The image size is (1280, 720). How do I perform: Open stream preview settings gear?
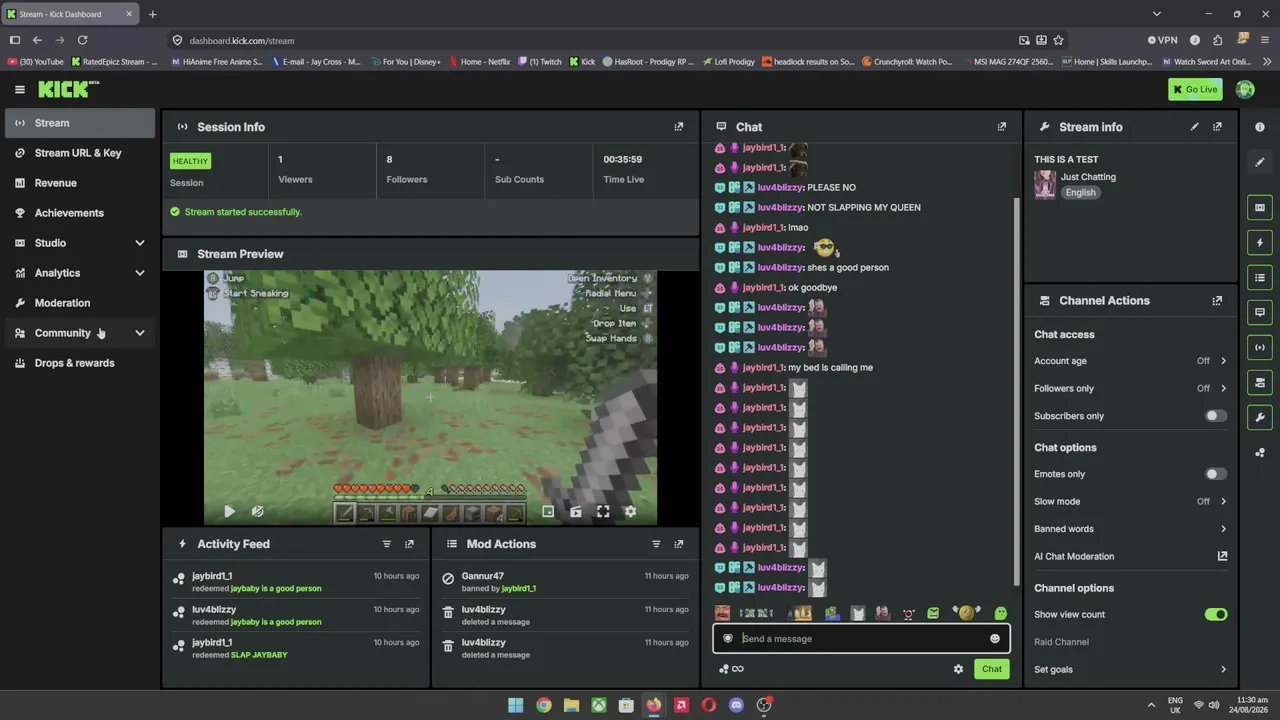tap(630, 512)
